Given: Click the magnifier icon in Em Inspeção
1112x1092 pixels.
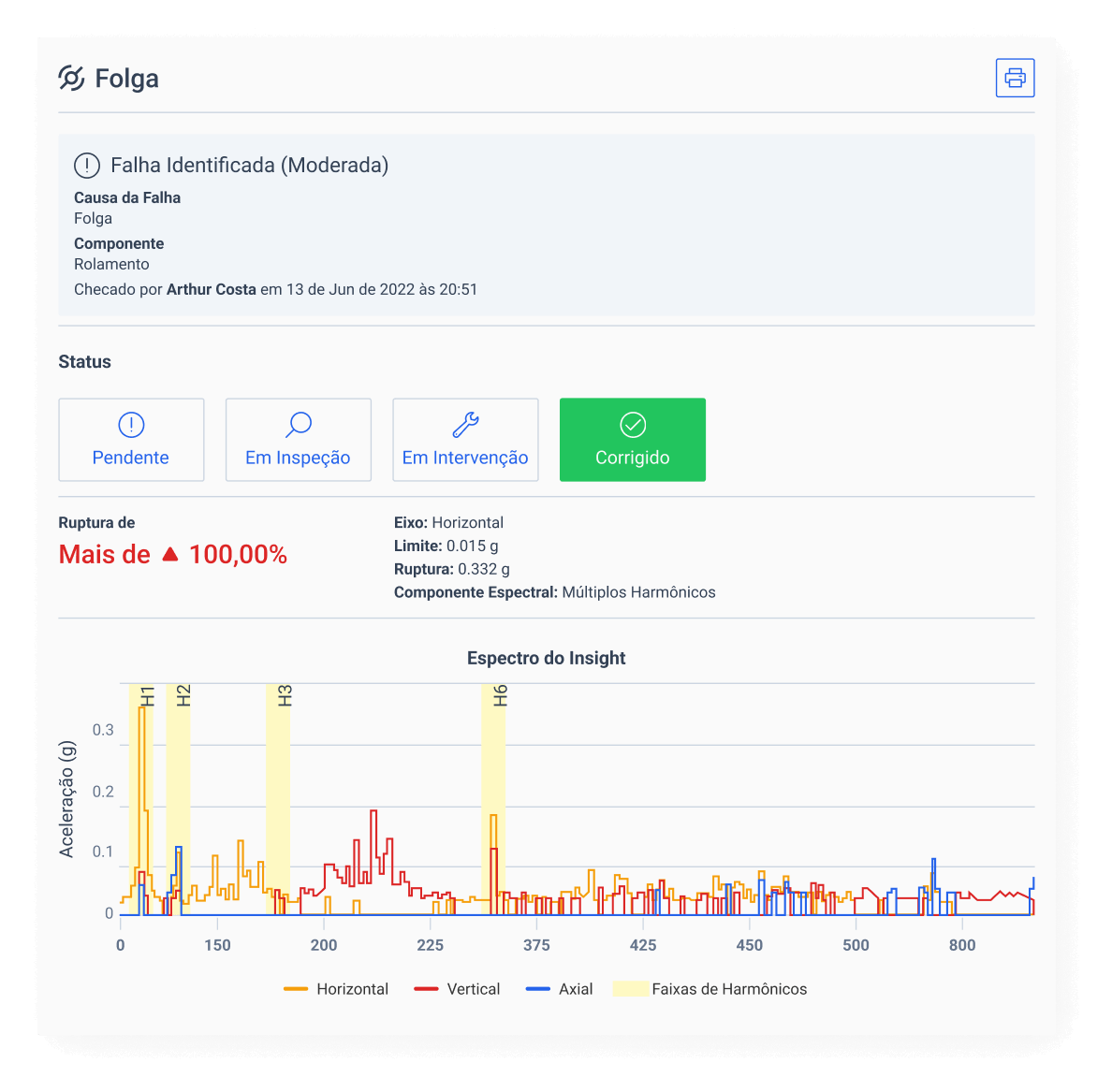Looking at the screenshot, I should click(x=298, y=425).
